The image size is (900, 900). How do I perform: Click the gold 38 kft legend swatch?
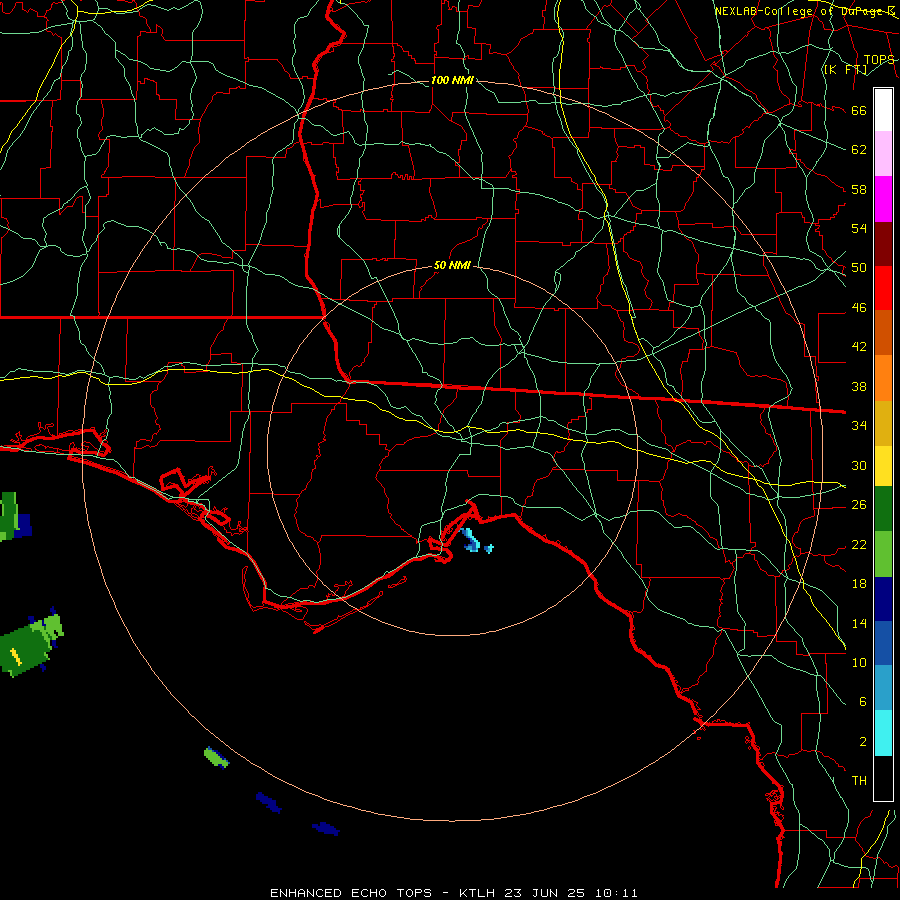click(x=883, y=423)
